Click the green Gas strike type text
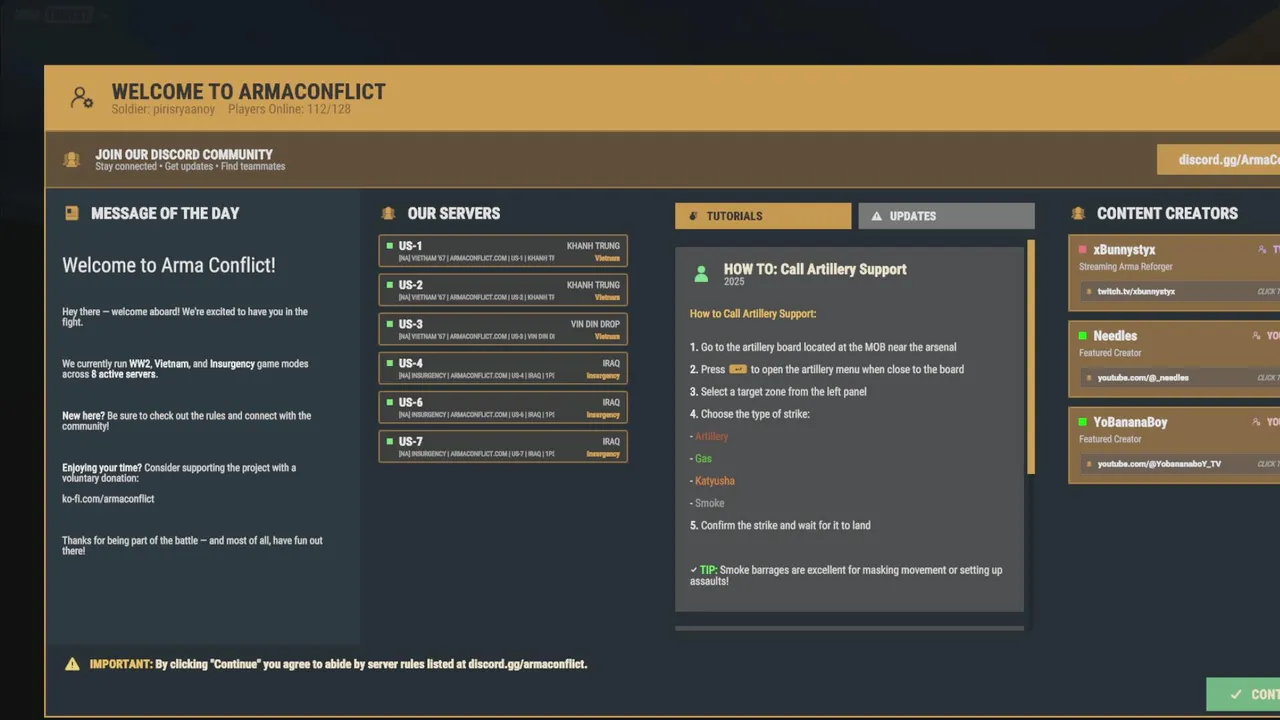 [703, 458]
